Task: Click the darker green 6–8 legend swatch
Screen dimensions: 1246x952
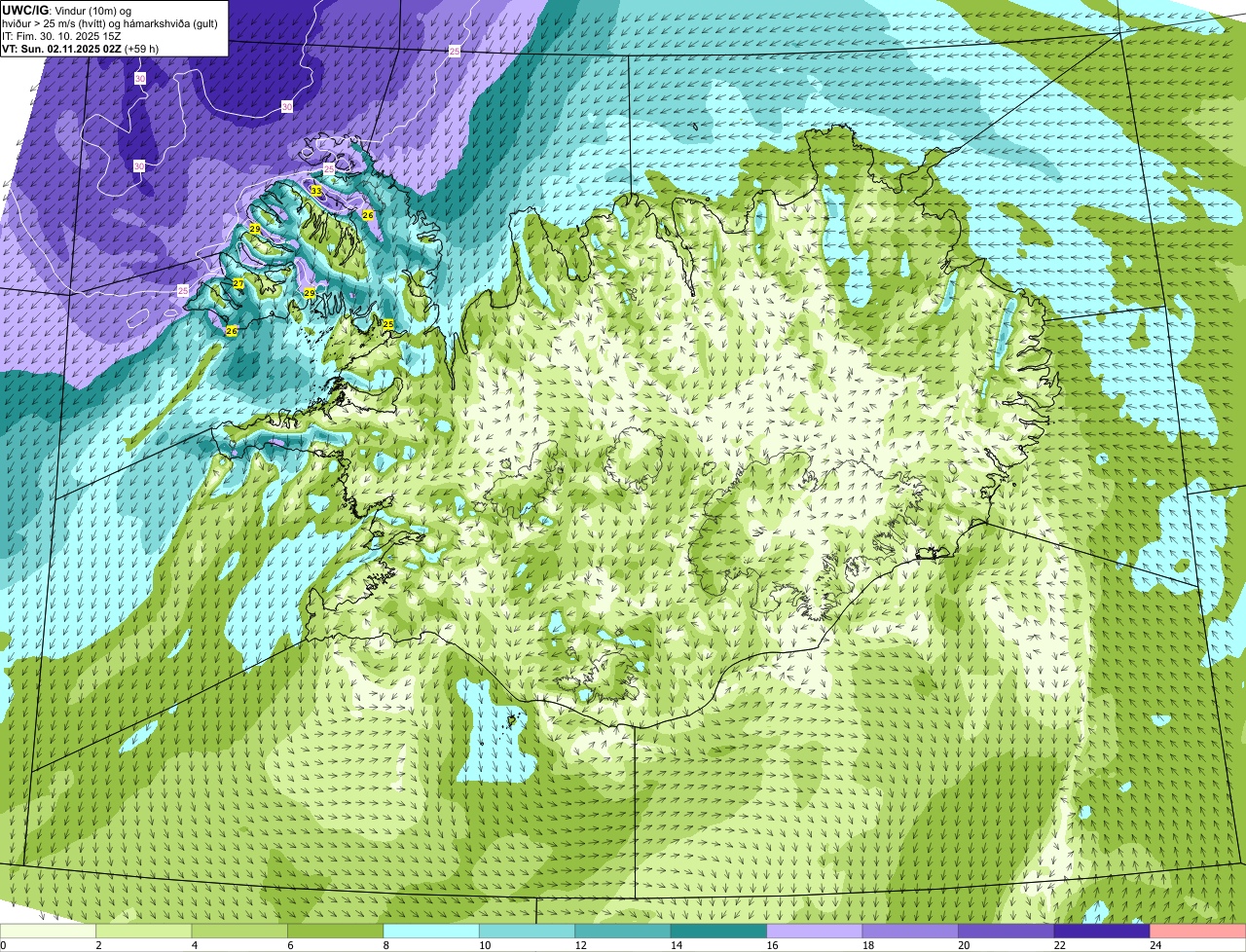Action: tap(336, 931)
